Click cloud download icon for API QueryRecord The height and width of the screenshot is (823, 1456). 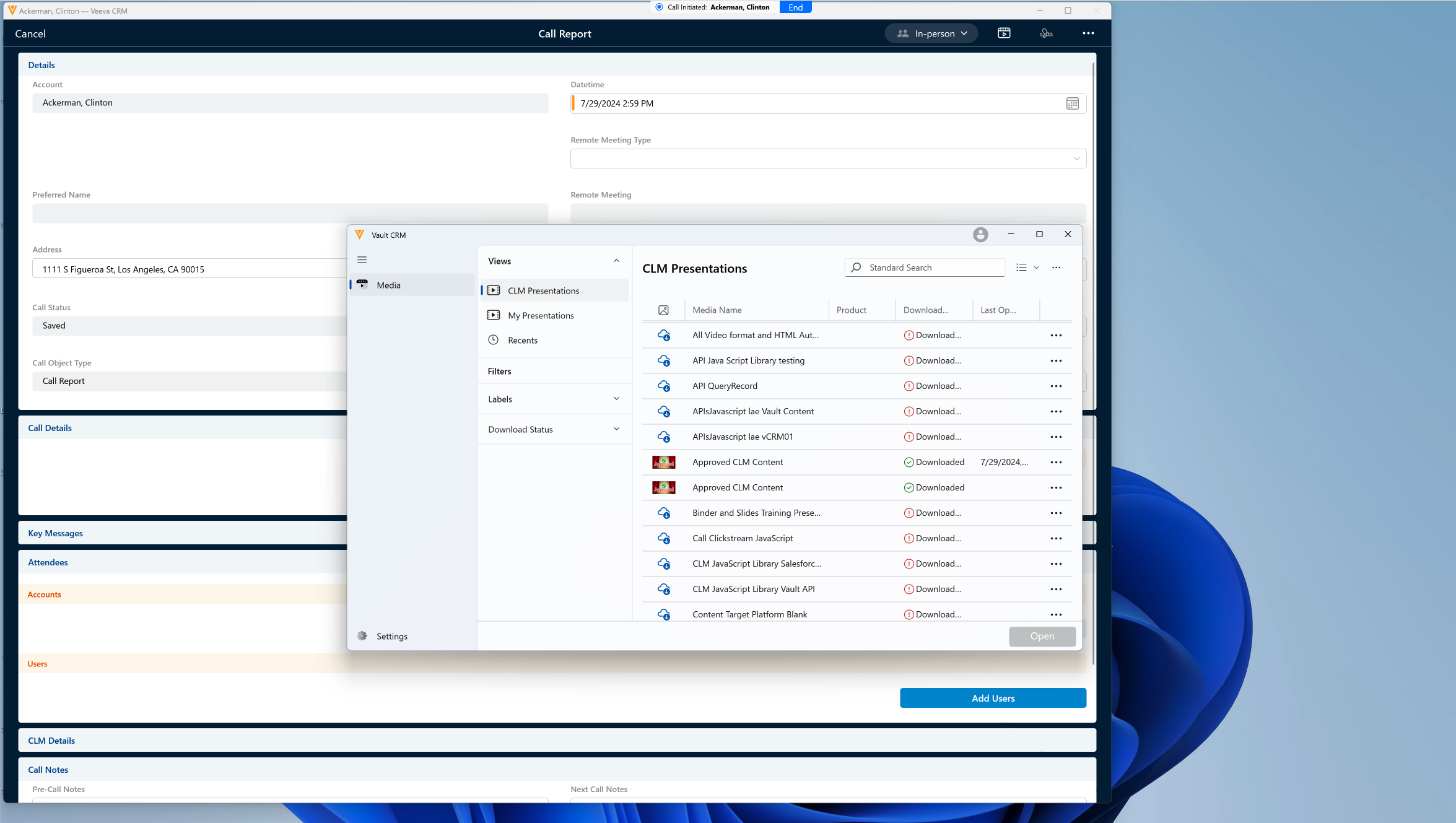(664, 386)
